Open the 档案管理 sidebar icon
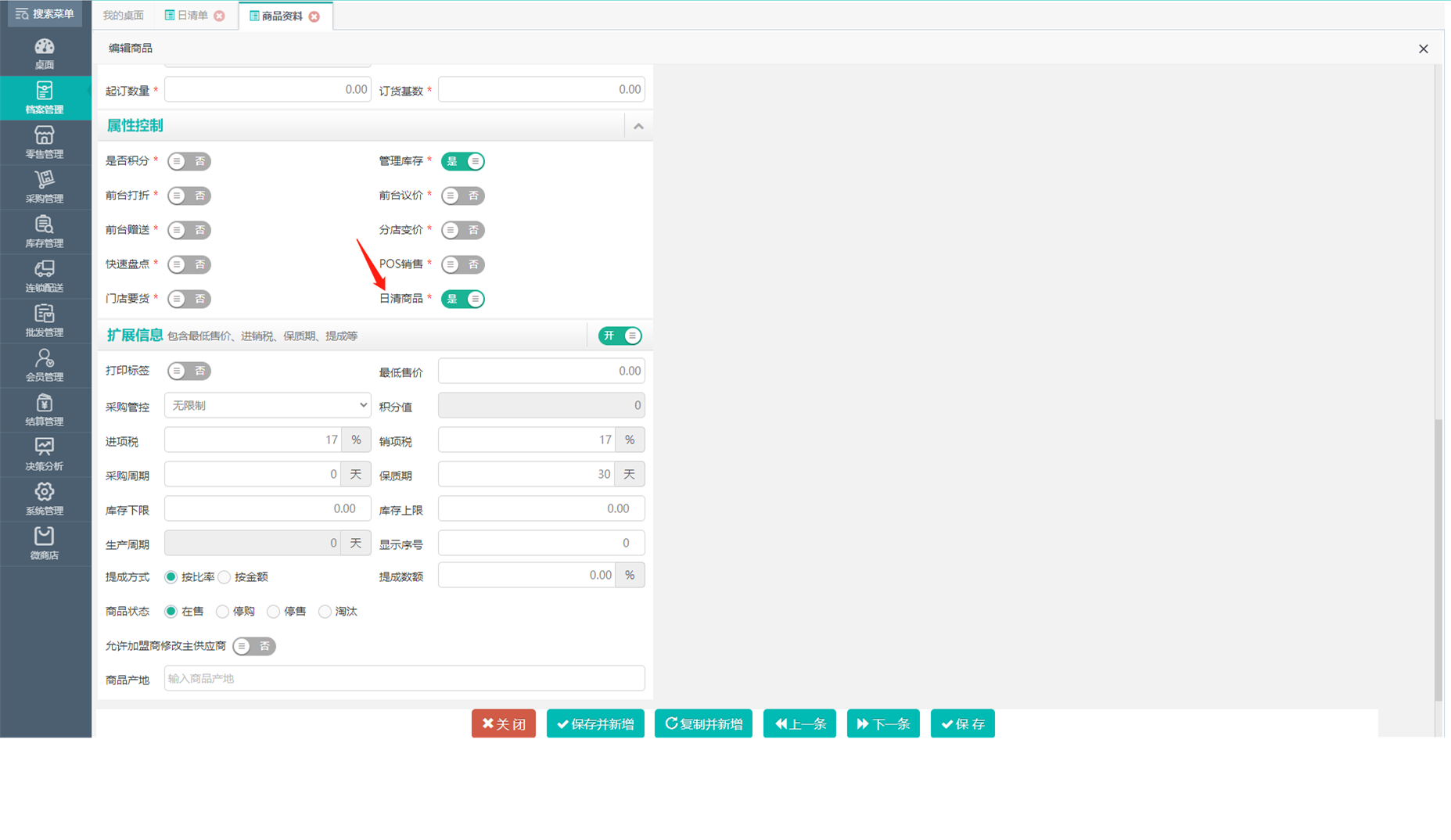Image resolution: width=1451 pixels, height=840 pixels. (45, 98)
